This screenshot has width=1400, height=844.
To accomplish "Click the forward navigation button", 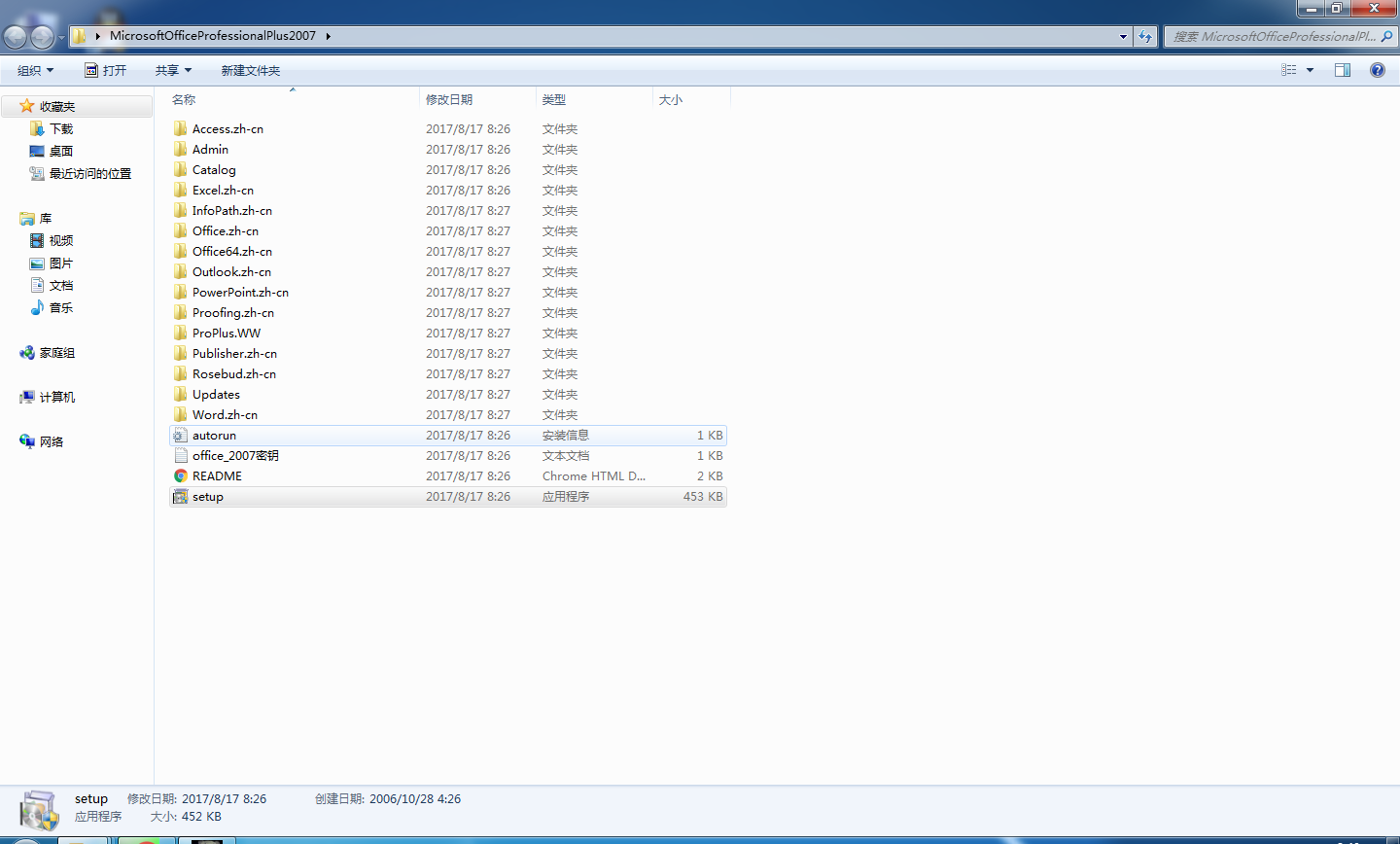I will (x=42, y=37).
